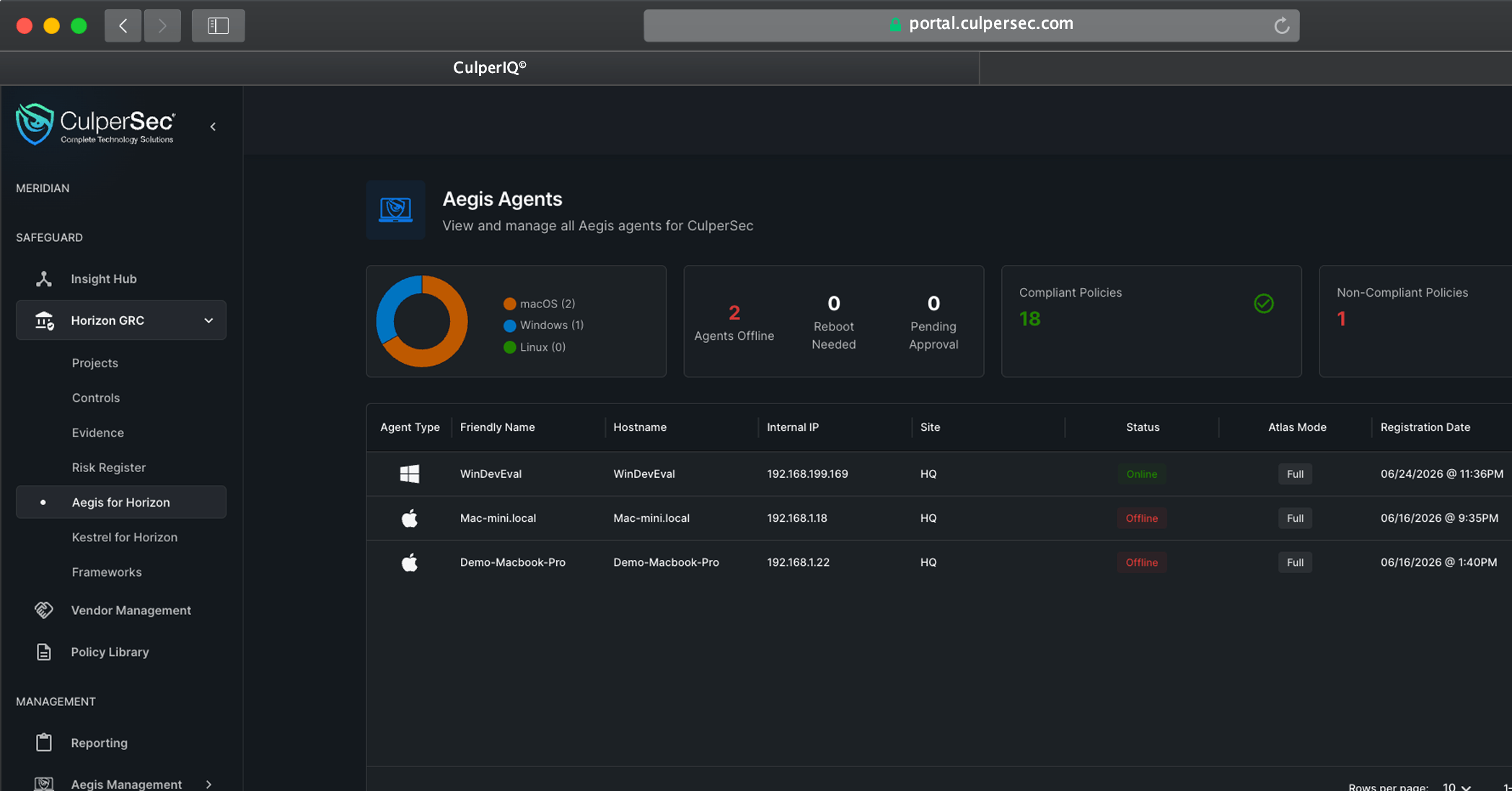1512x791 pixels.
Task: Sort by Atlas Mode column header
Action: [1297, 427]
